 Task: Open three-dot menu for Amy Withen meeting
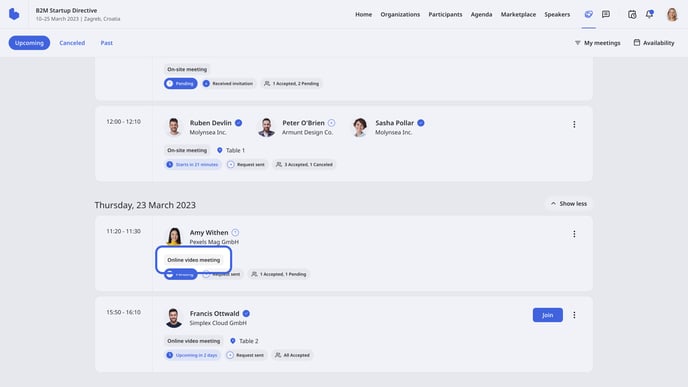tap(574, 234)
